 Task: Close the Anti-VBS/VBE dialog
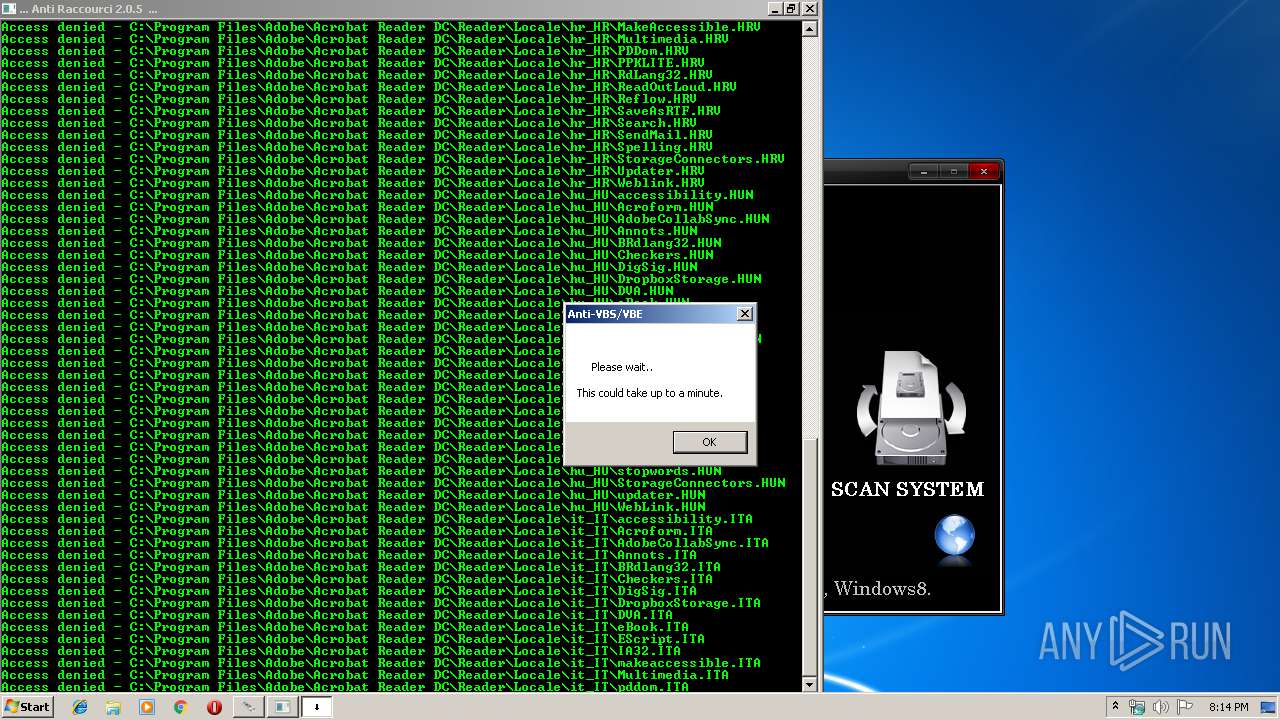click(x=744, y=314)
